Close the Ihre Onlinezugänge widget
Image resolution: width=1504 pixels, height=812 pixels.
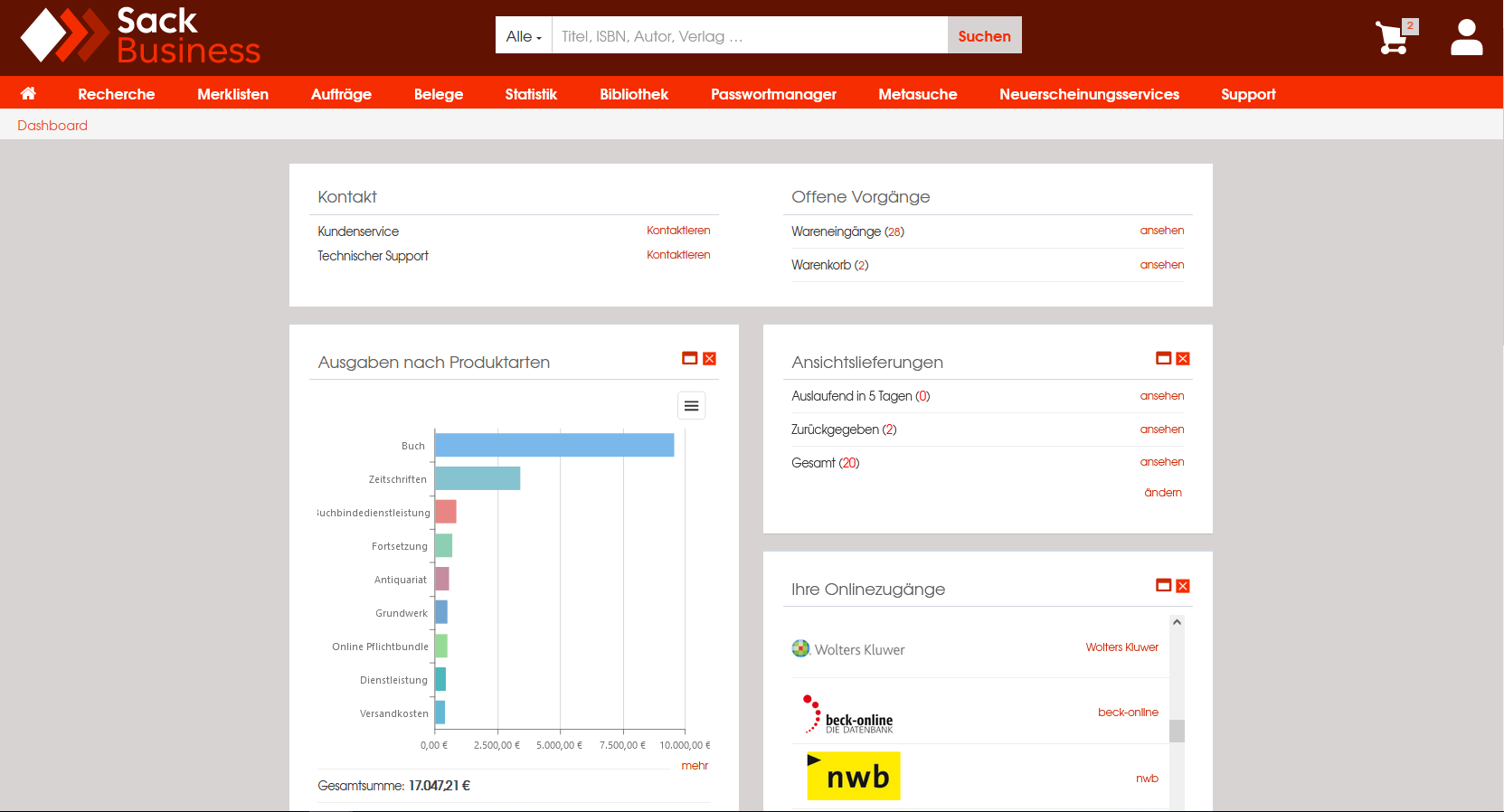pyautogui.click(x=1183, y=586)
